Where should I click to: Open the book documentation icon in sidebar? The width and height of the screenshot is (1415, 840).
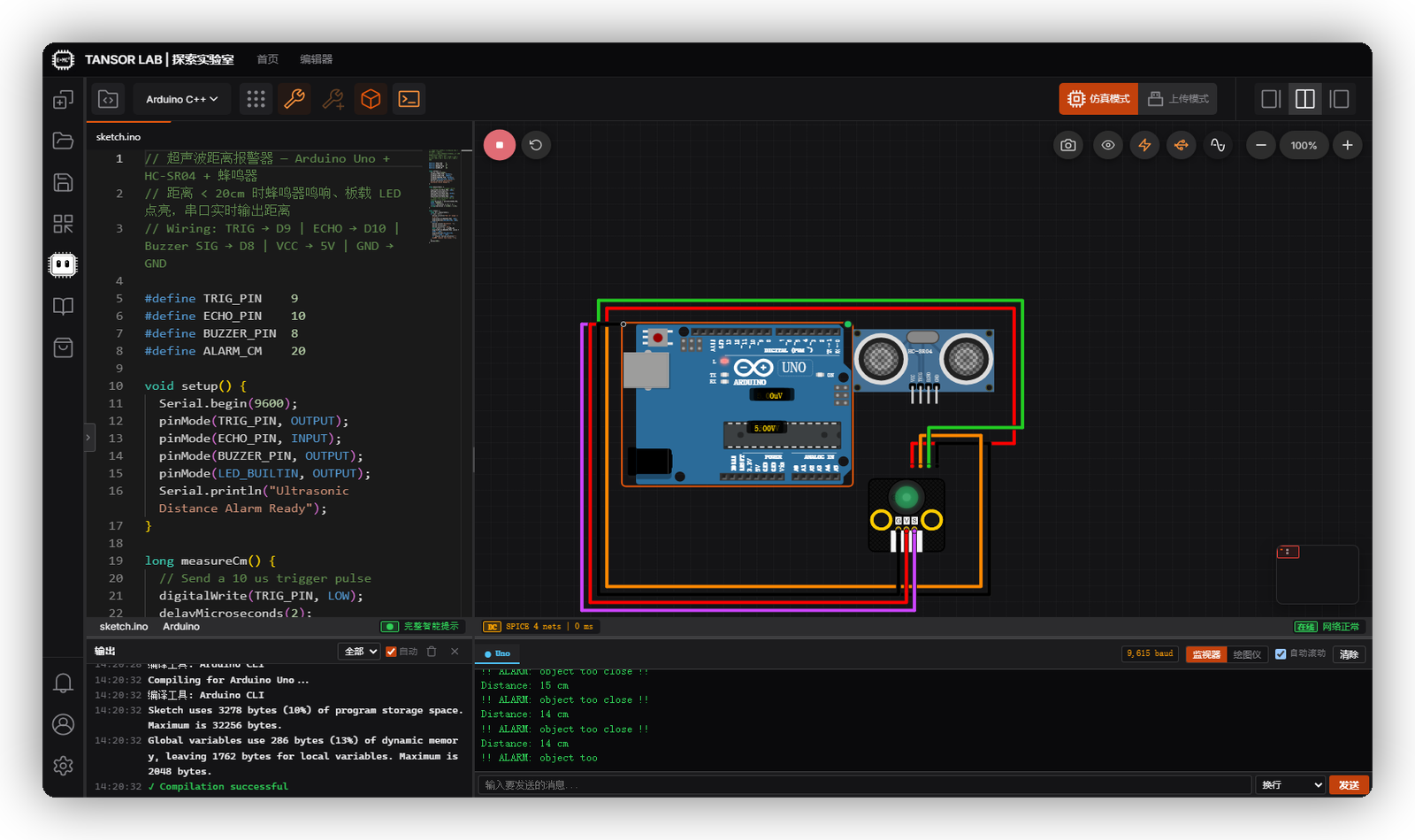[63, 306]
